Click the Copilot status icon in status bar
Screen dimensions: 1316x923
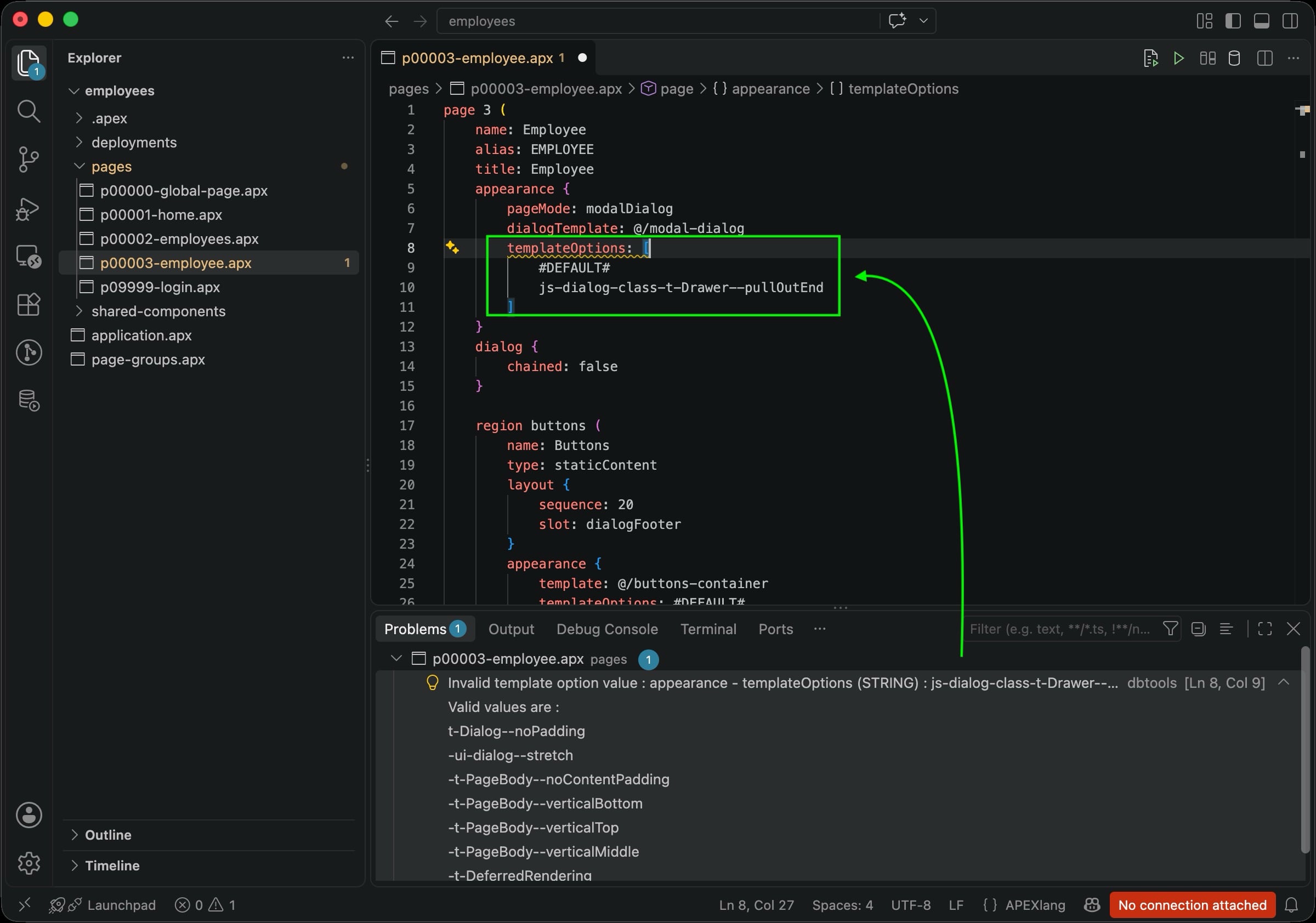(x=1092, y=905)
